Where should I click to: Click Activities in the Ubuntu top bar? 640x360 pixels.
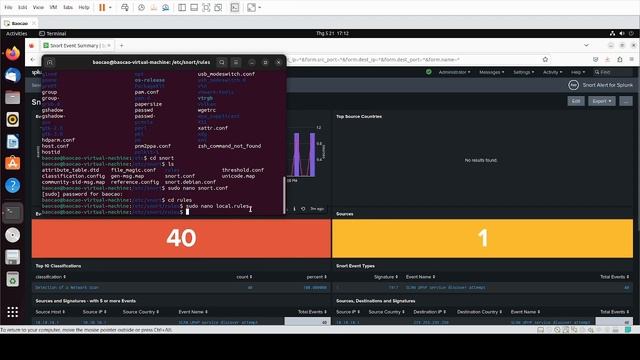(x=16, y=33)
